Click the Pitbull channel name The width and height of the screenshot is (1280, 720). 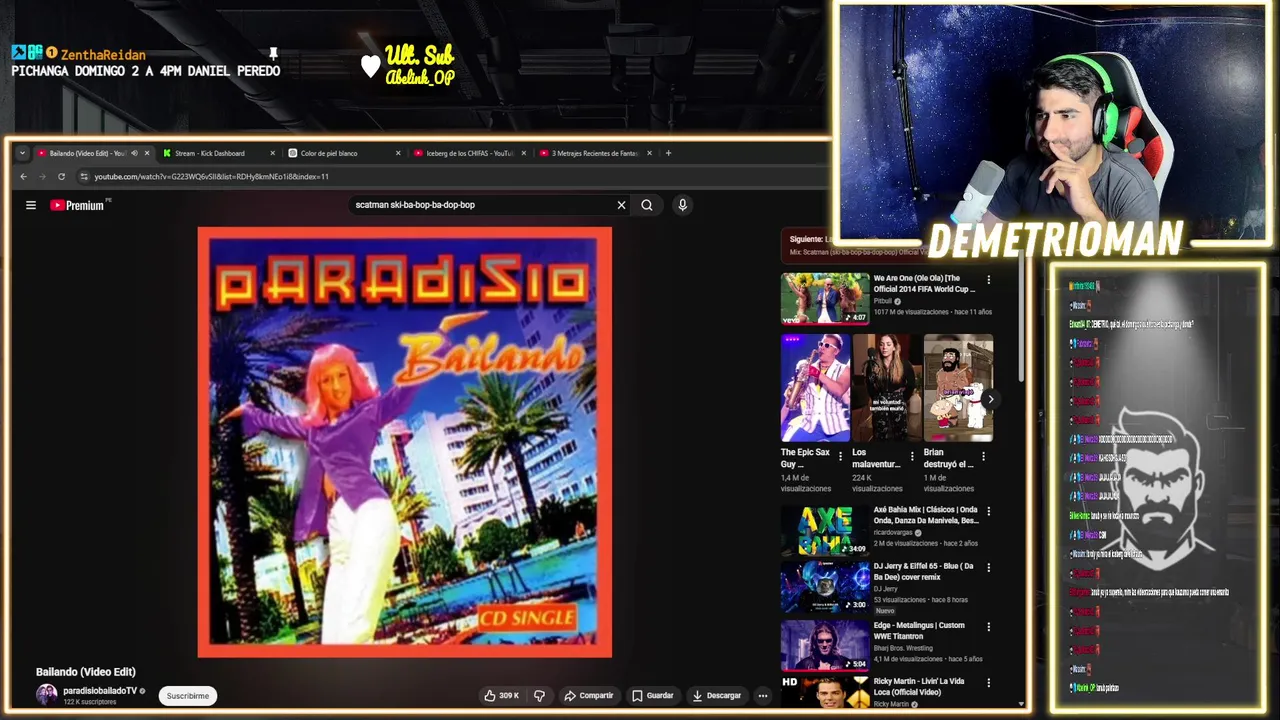point(883,301)
